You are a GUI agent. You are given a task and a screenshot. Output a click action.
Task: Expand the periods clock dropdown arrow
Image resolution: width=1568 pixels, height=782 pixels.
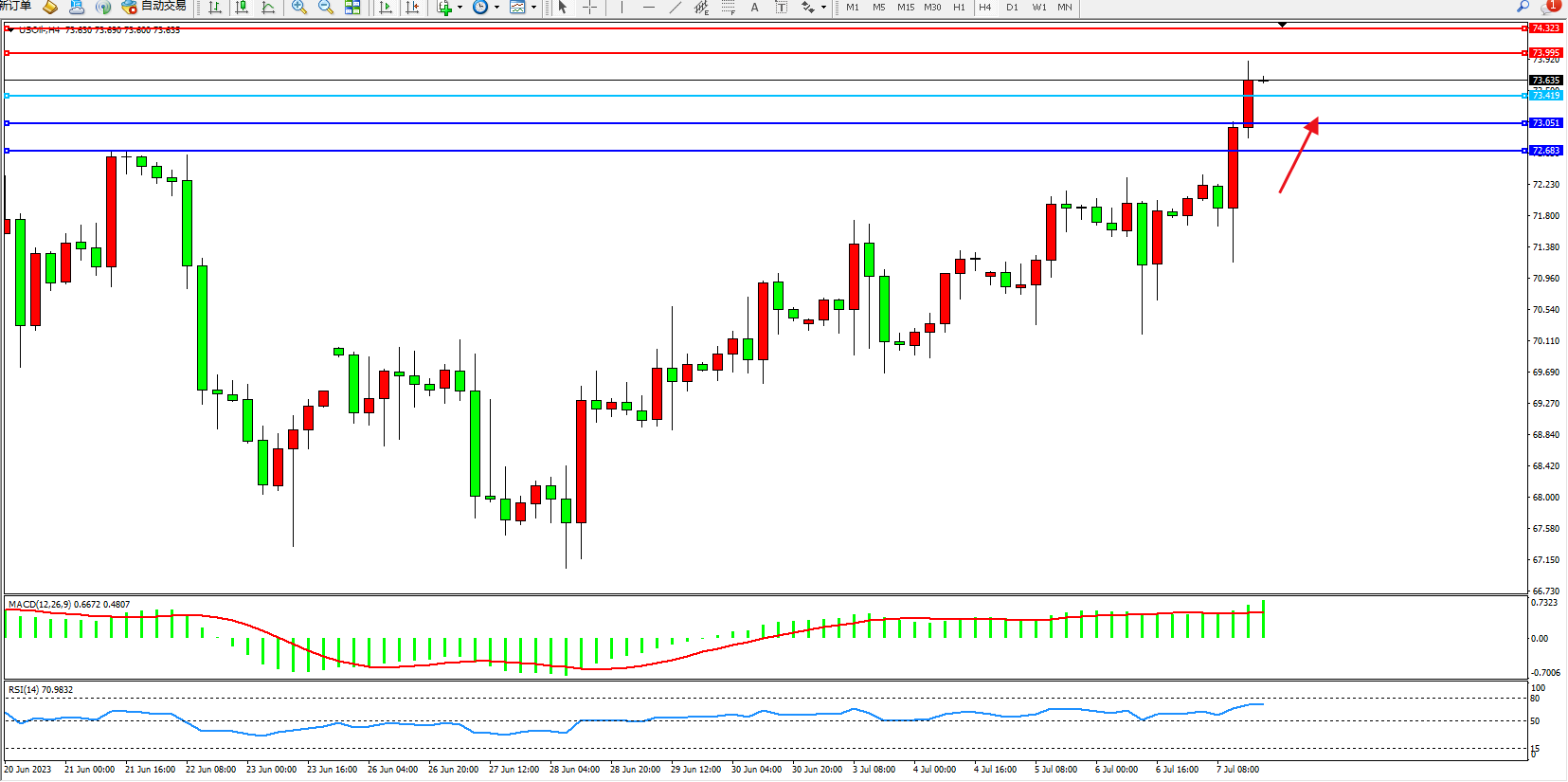496,8
